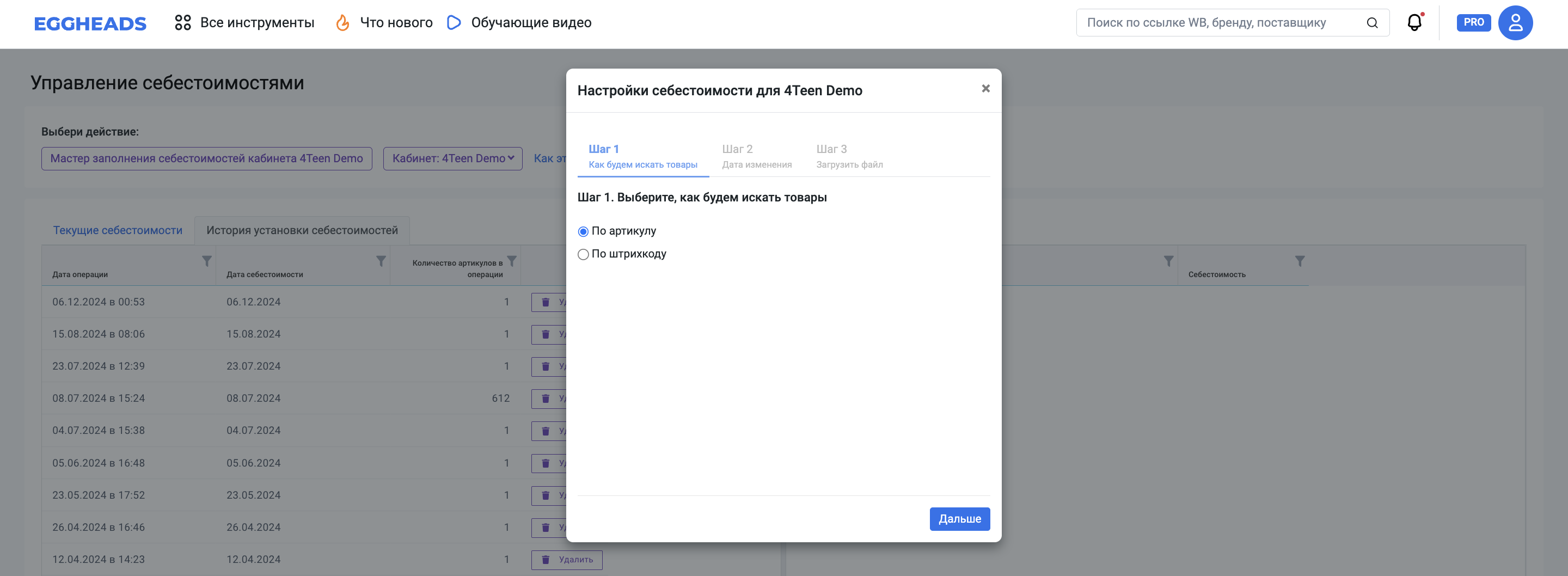
Task: Click trash icon in 05.06.2024 row
Action: click(546, 463)
